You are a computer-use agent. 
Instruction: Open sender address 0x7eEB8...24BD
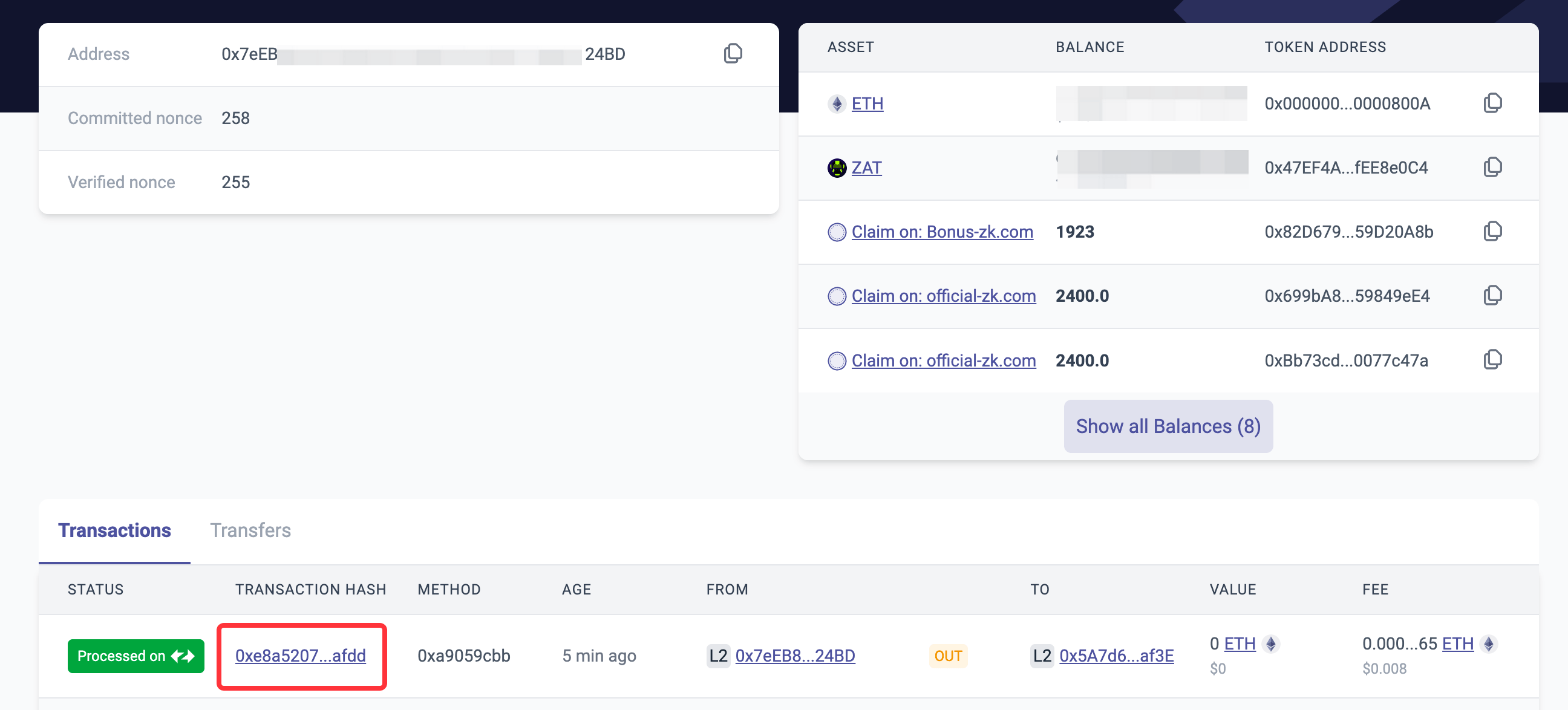(795, 655)
